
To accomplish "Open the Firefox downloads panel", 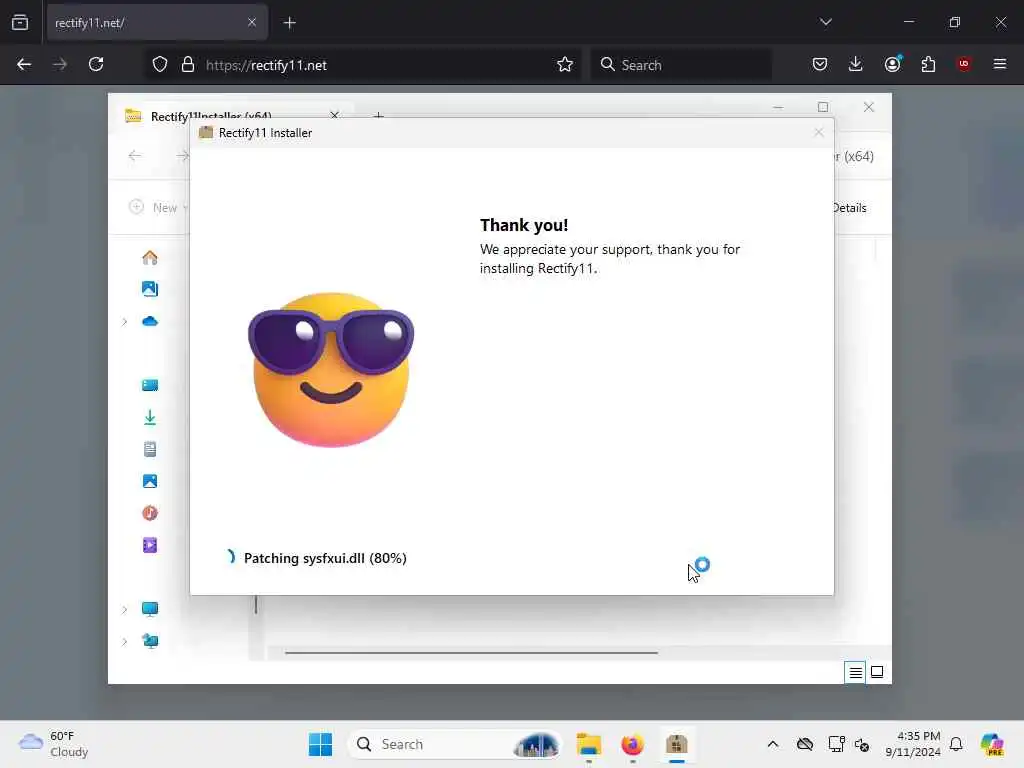I will tap(856, 64).
